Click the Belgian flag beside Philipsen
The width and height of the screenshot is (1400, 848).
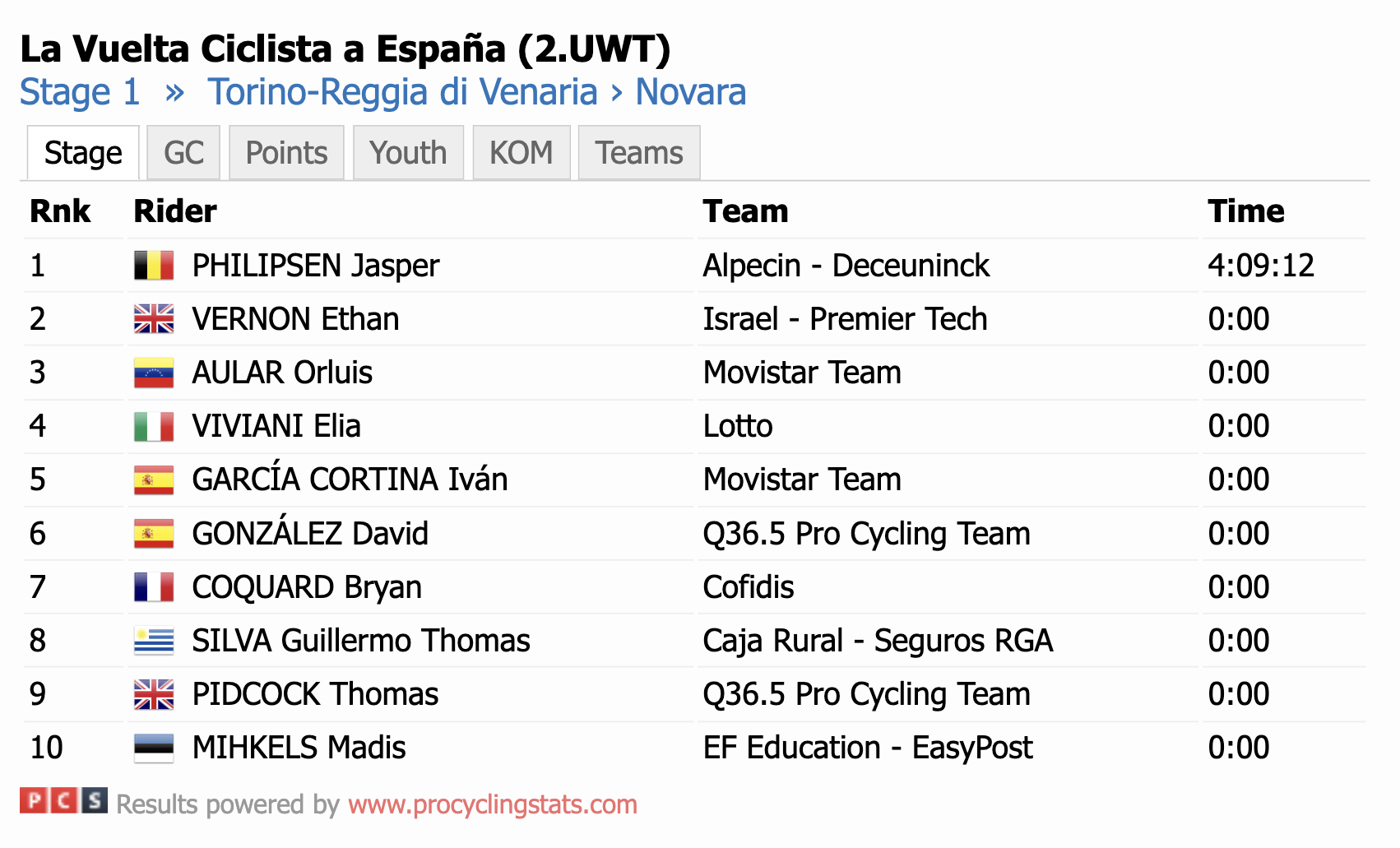tap(154, 266)
